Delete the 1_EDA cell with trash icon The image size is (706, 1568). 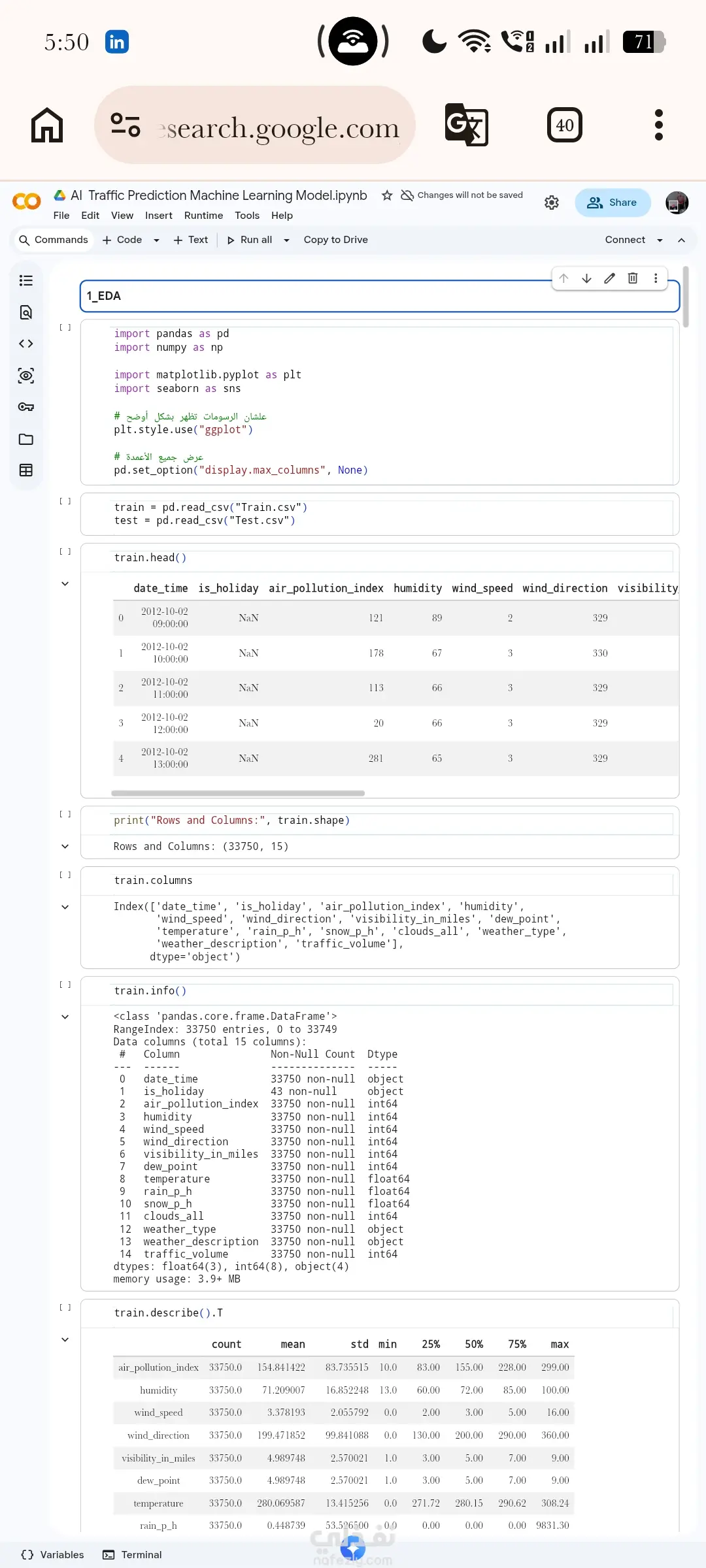pyautogui.click(x=633, y=278)
